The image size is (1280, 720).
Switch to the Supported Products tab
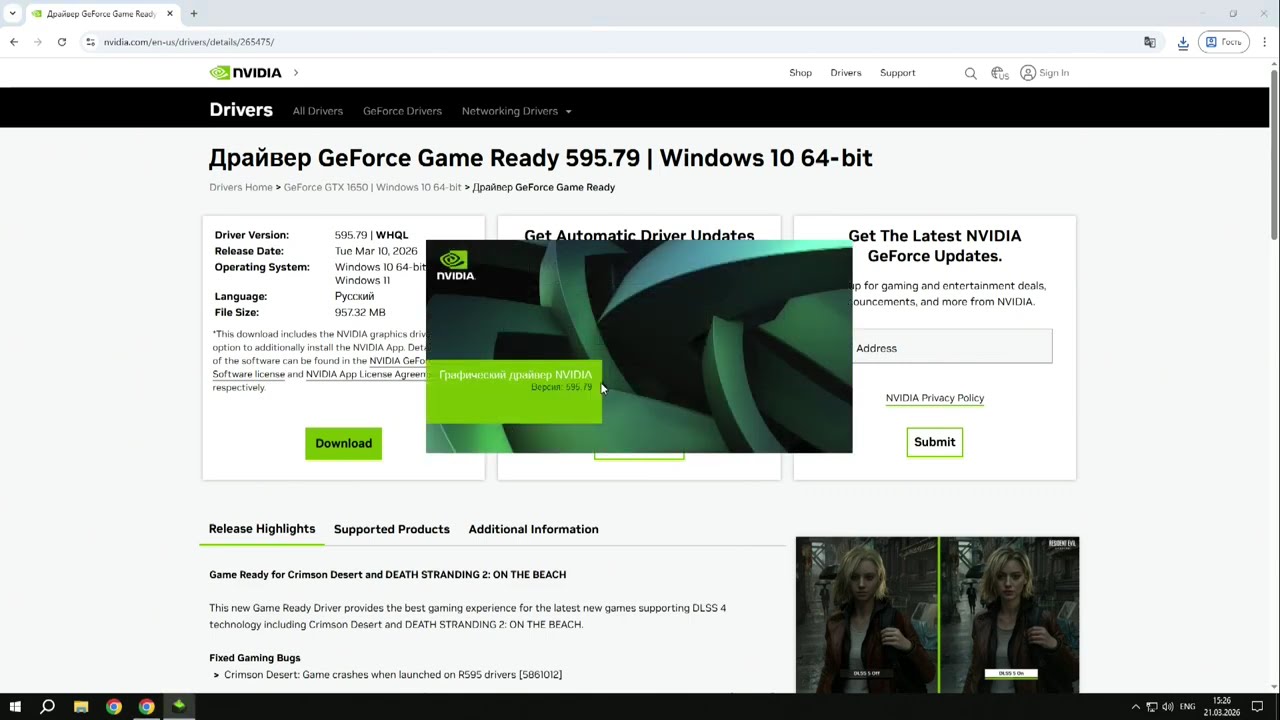tap(391, 529)
